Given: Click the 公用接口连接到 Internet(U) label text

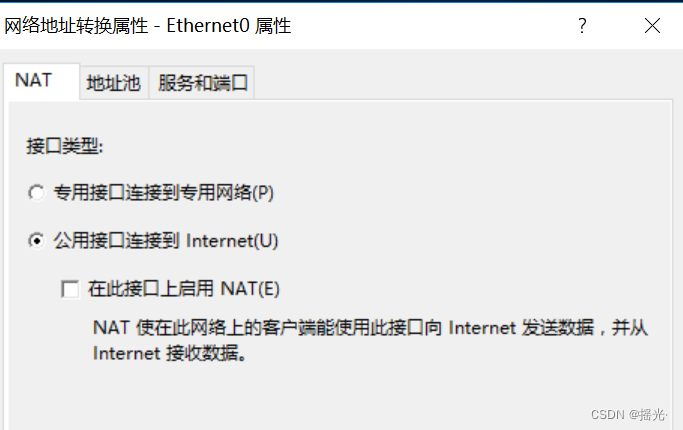Looking at the screenshot, I should pyautogui.click(x=166, y=240).
